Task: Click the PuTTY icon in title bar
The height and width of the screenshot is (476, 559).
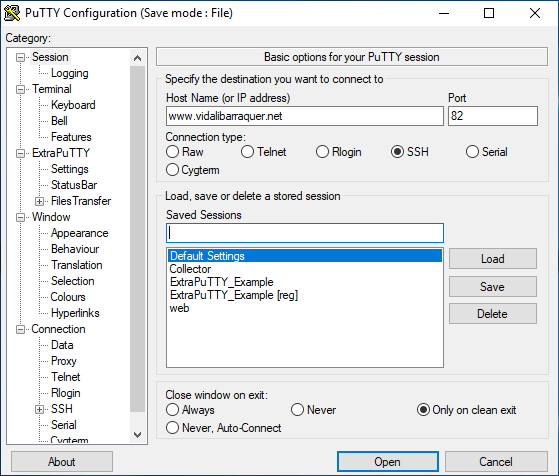Action: (12, 13)
